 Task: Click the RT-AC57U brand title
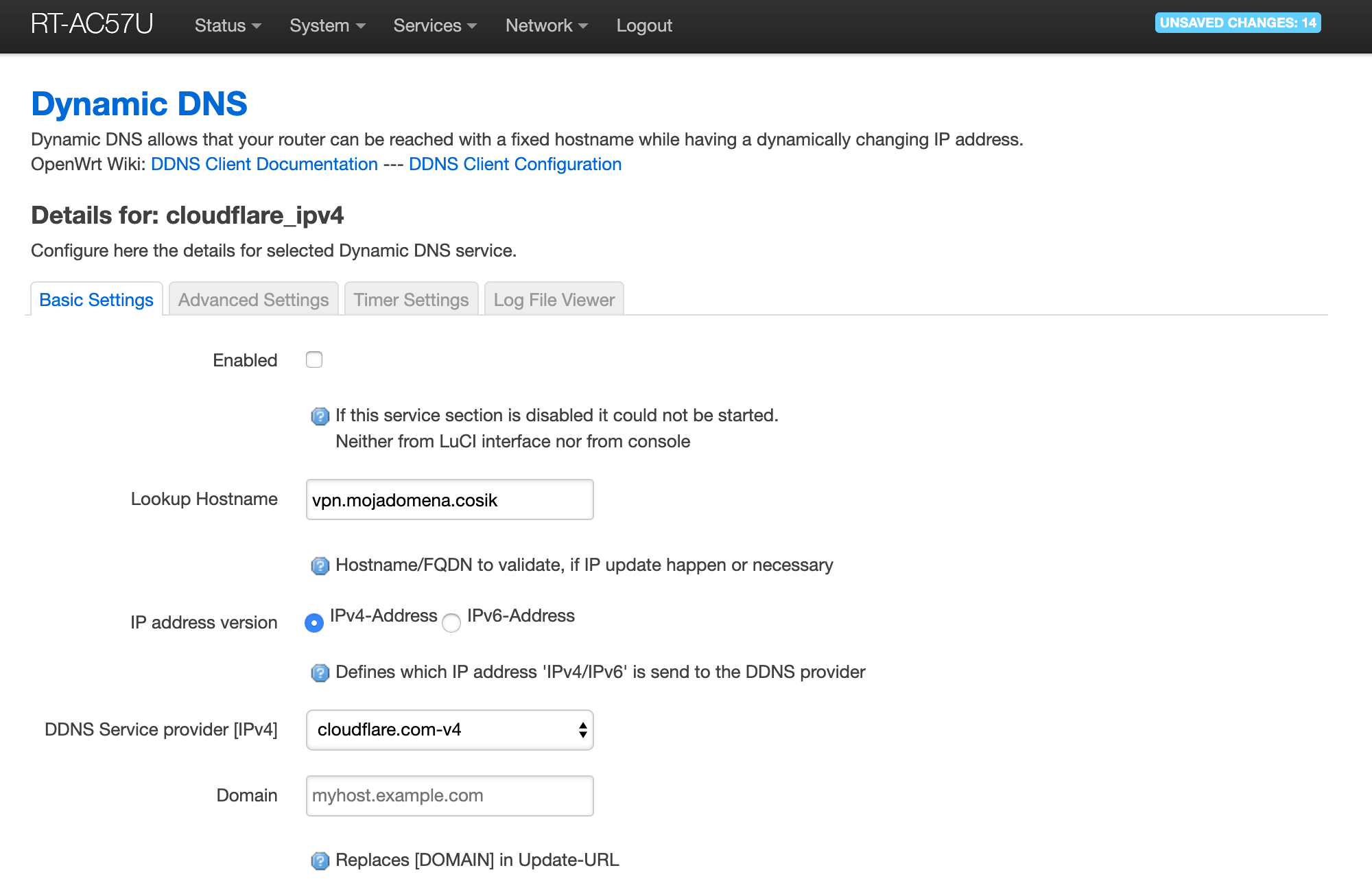(92, 24)
